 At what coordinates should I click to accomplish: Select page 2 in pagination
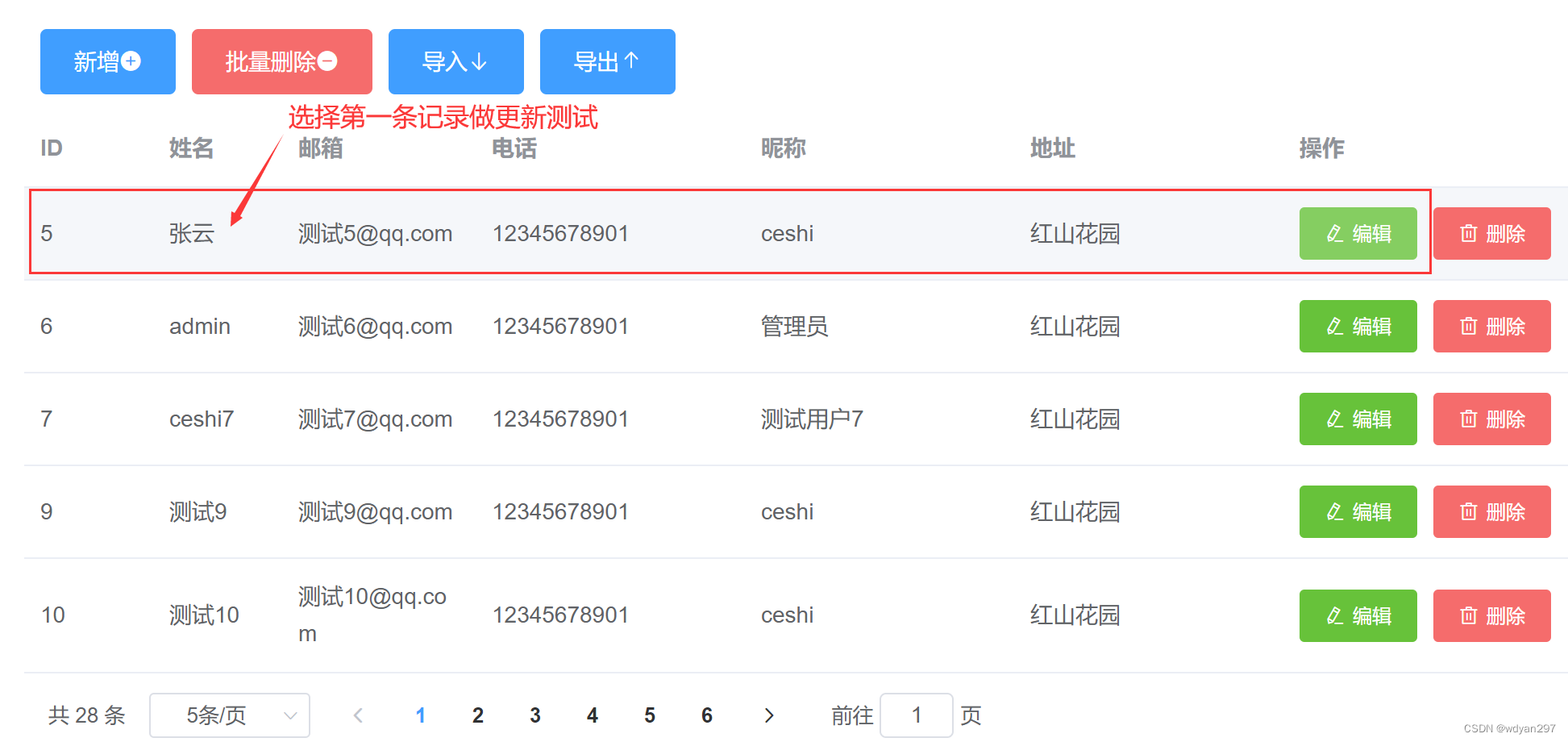(478, 715)
